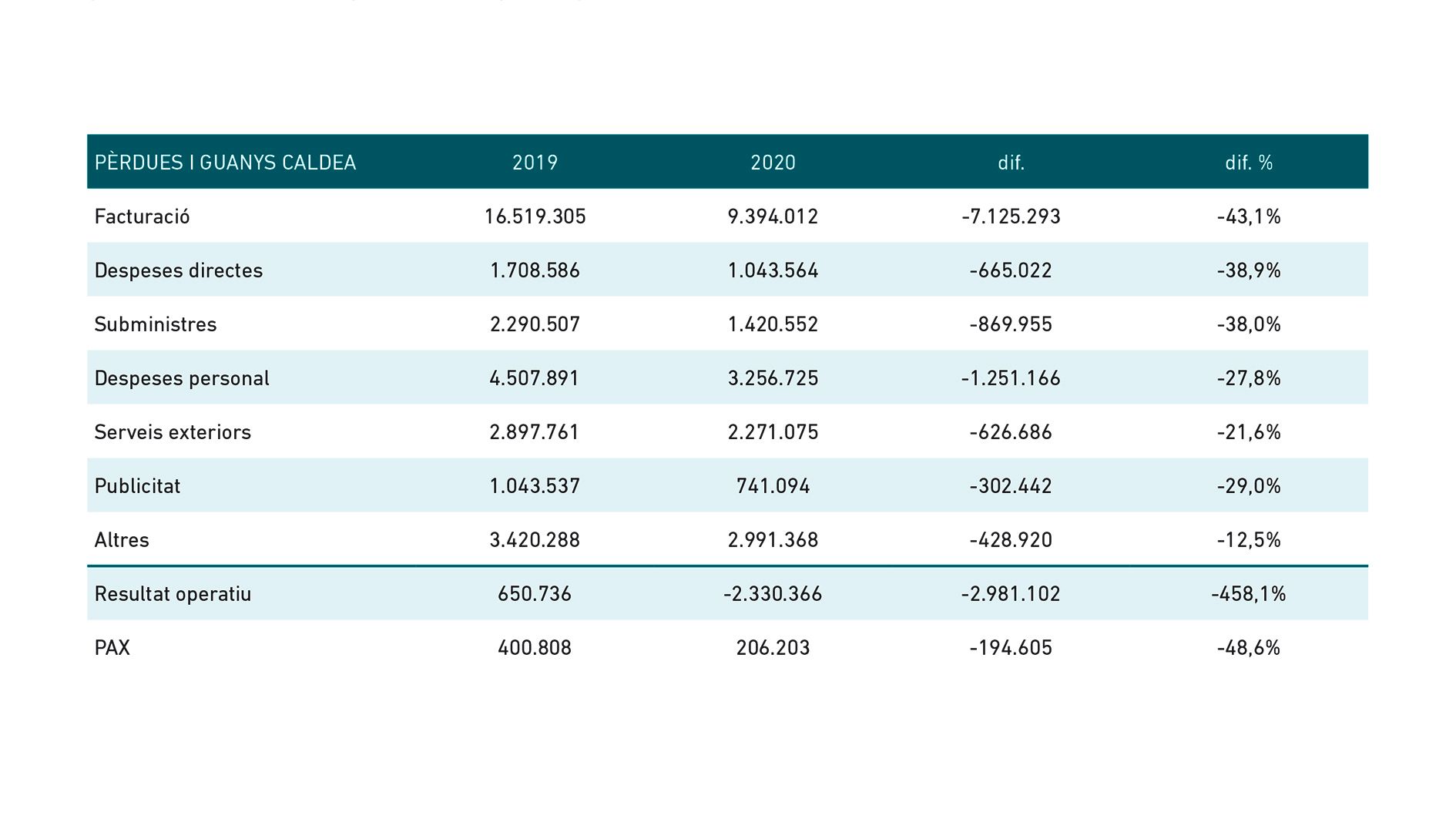Select the Serveis exteriors row label
The image size is (1456, 819).
click(173, 432)
